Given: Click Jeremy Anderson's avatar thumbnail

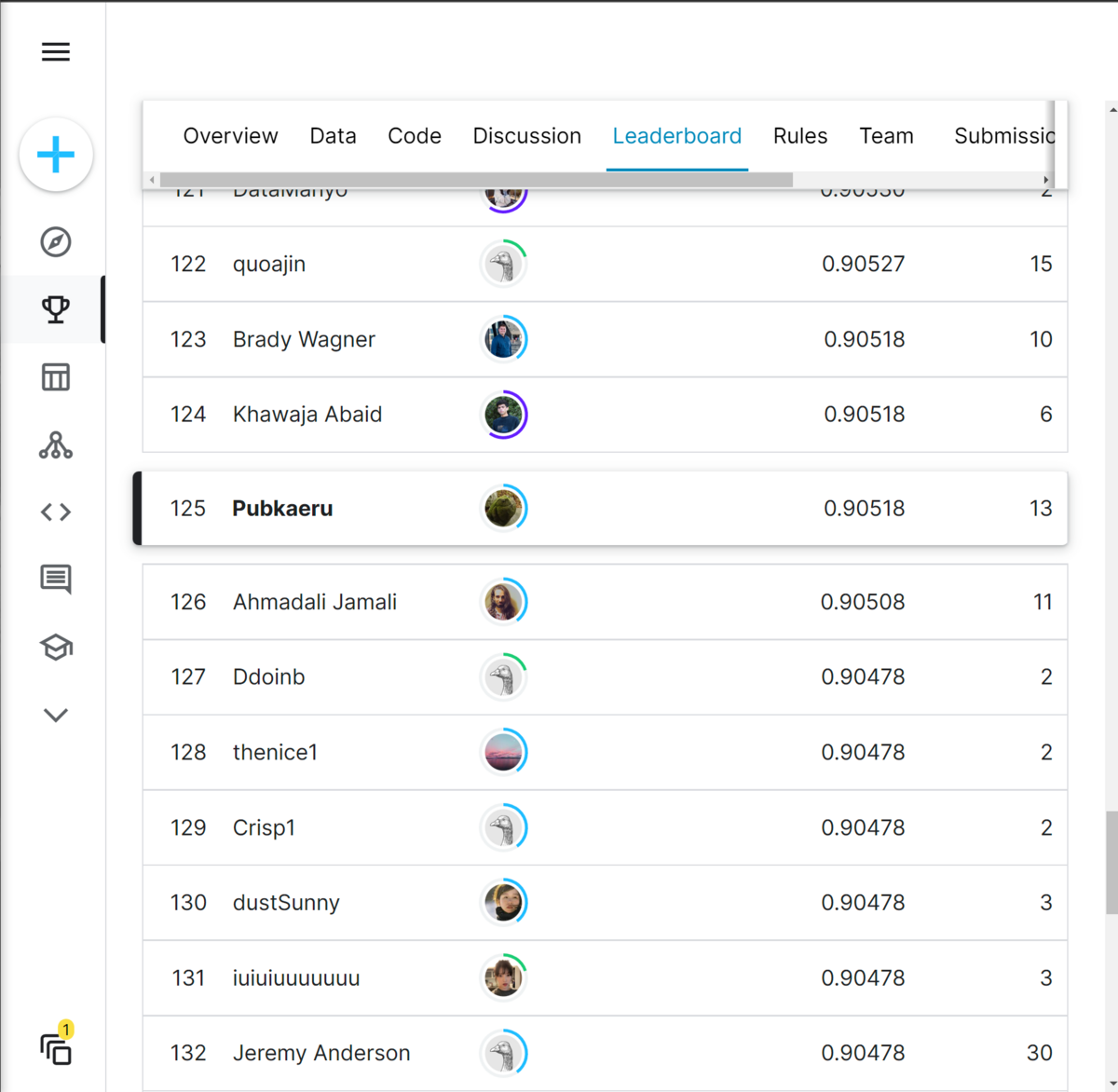Looking at the screenshot, I should (x=503, y=1053).
